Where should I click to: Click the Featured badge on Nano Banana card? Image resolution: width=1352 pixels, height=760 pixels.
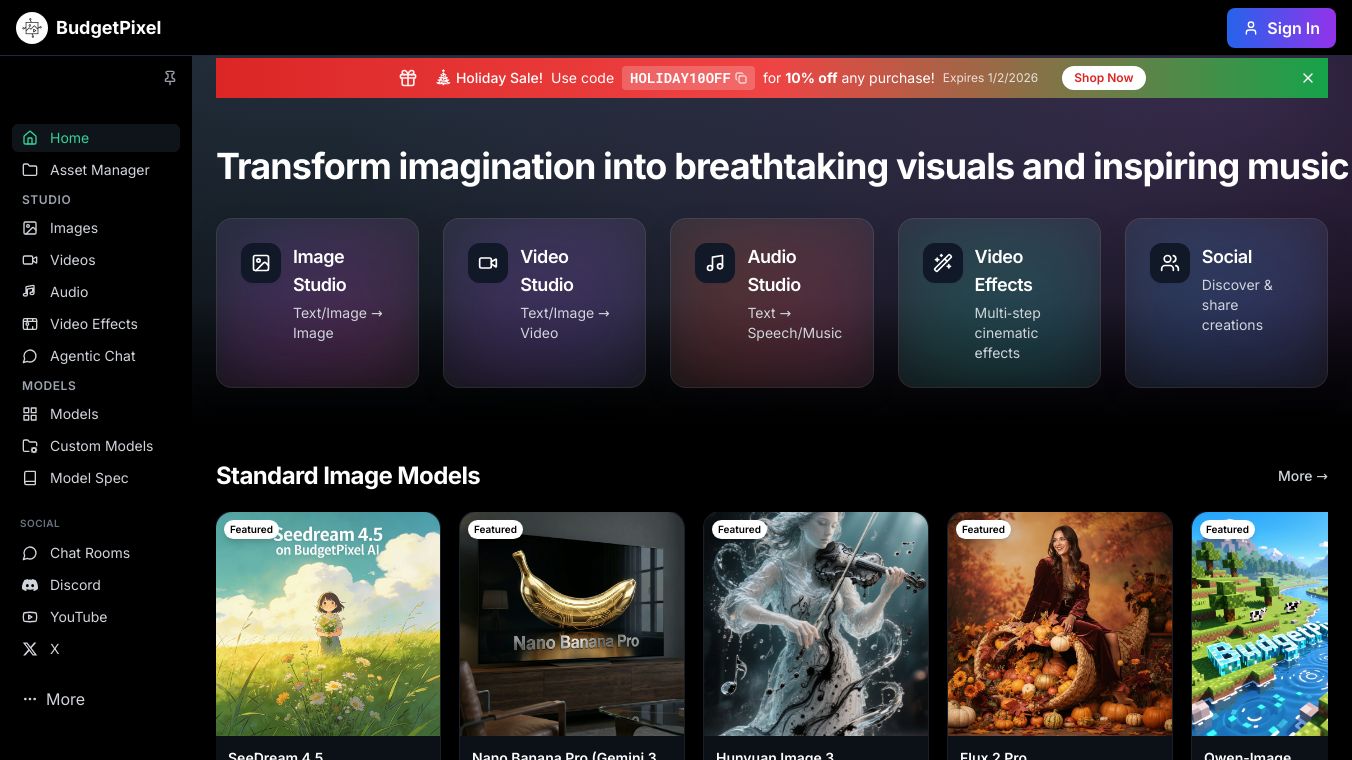point(495,529)
